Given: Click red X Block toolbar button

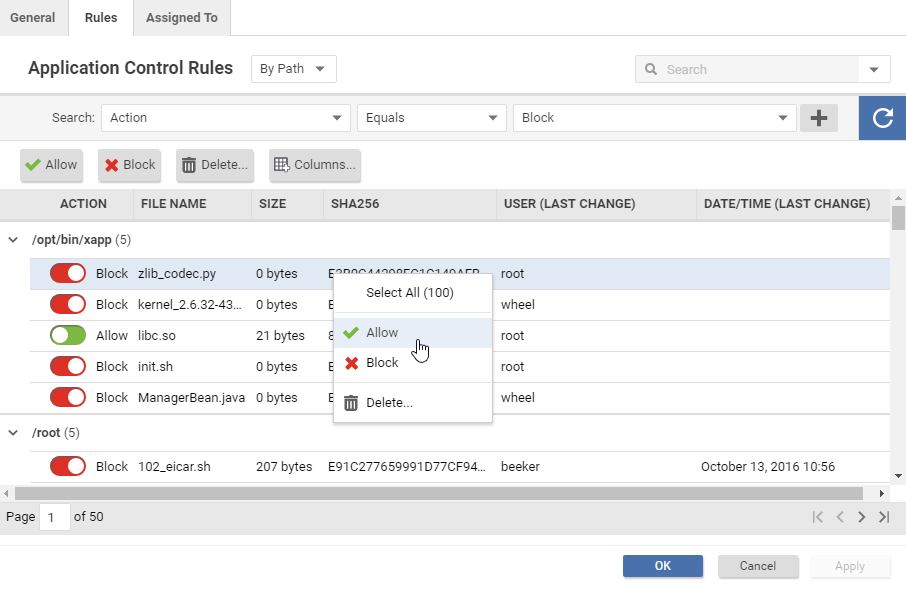Looking at the screenshot, I should 129,165.
